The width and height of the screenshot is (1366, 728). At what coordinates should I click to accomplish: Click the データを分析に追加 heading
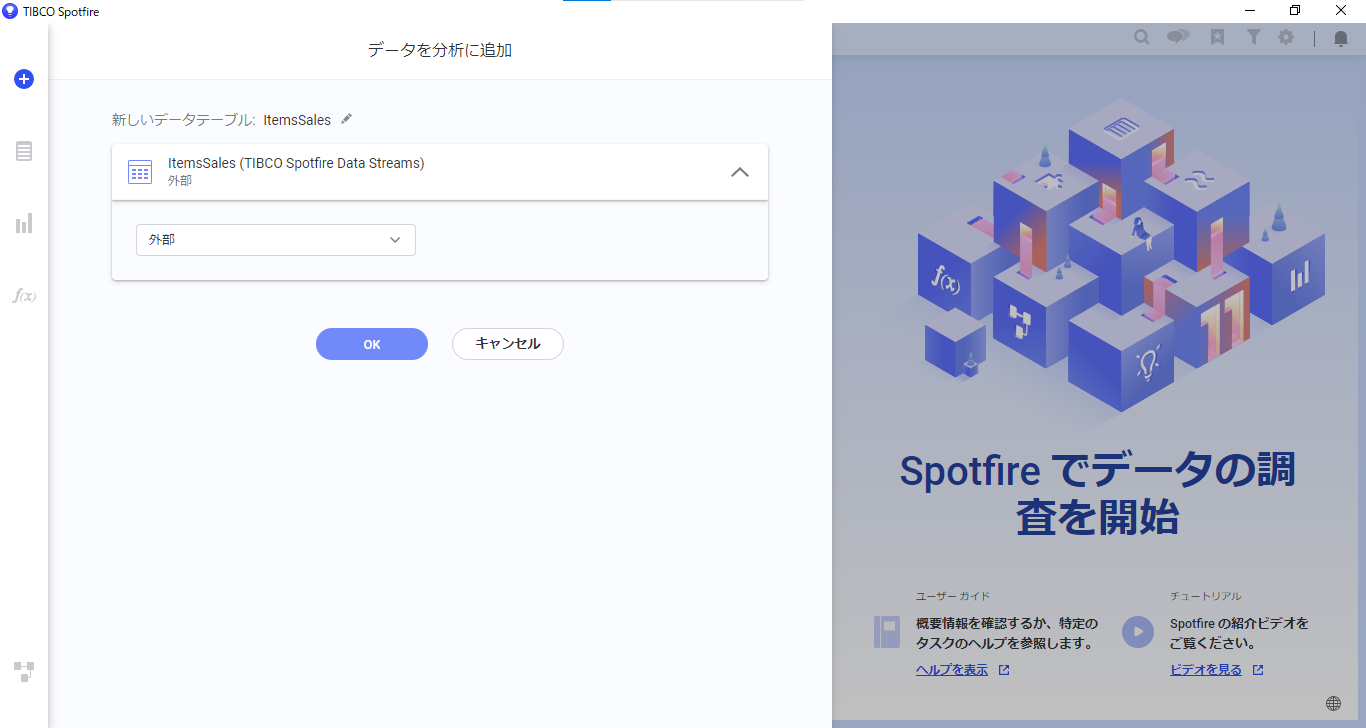pos(440,50)
